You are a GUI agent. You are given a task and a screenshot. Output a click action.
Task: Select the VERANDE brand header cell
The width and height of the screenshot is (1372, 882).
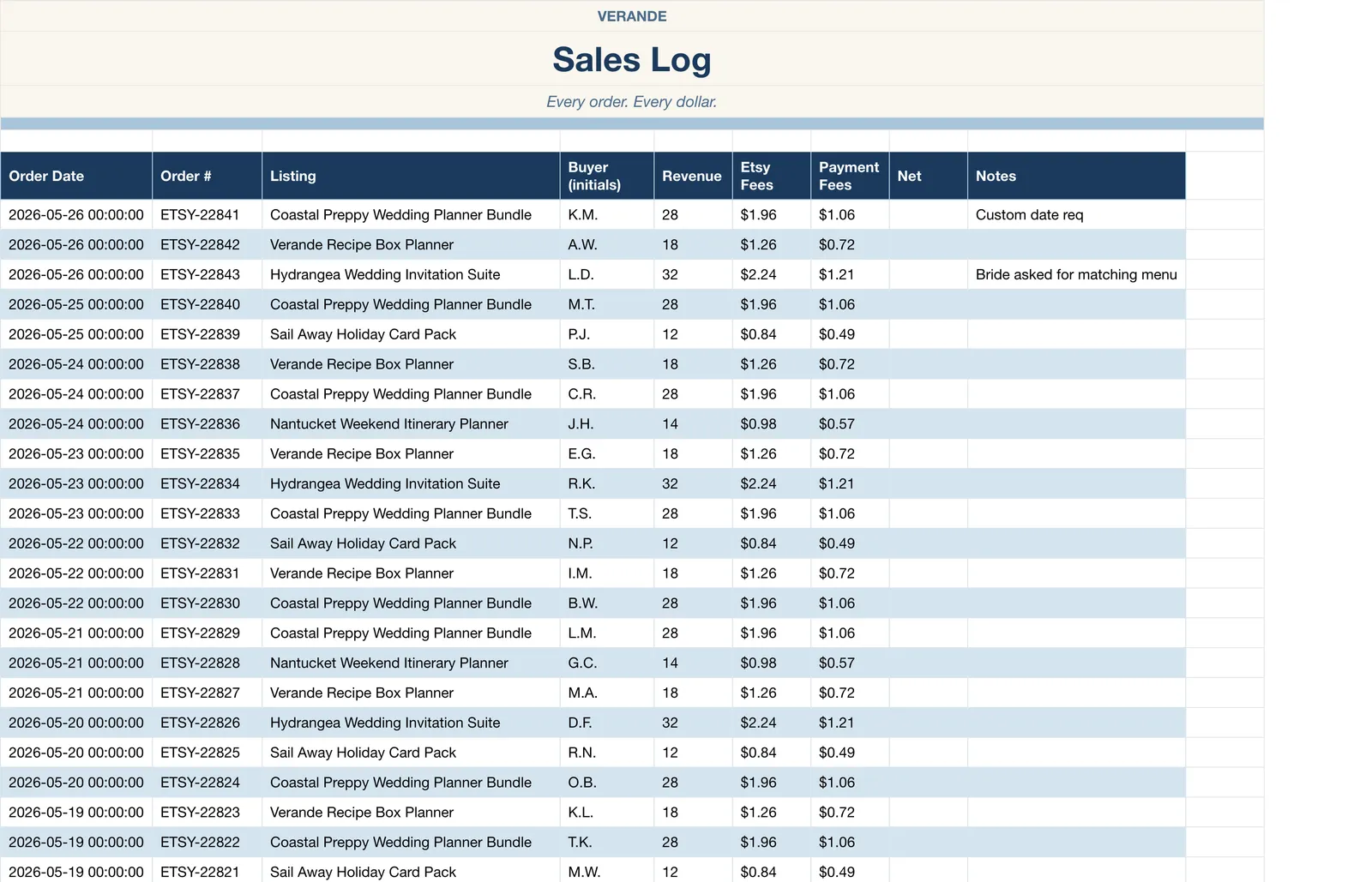pyautogui.click(x=632, y=16)
